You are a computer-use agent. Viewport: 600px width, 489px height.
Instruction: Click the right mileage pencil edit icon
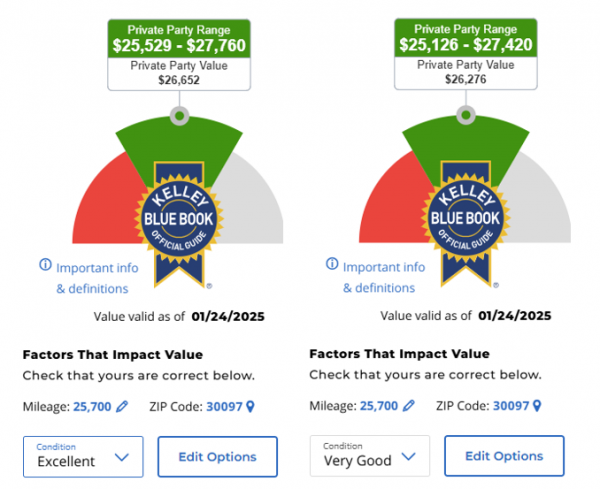409,406
